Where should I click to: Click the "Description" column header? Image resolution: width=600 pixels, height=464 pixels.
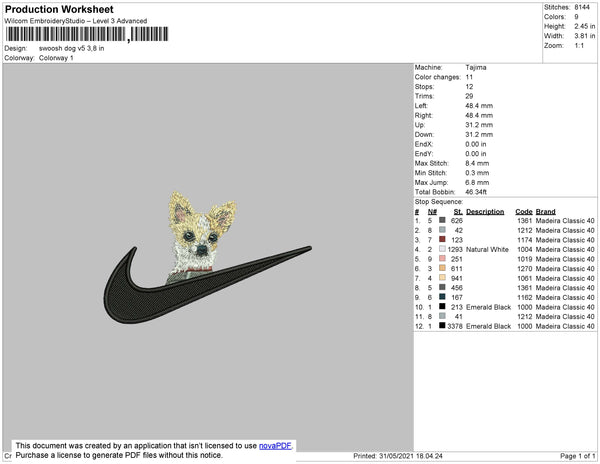[485, 212]
